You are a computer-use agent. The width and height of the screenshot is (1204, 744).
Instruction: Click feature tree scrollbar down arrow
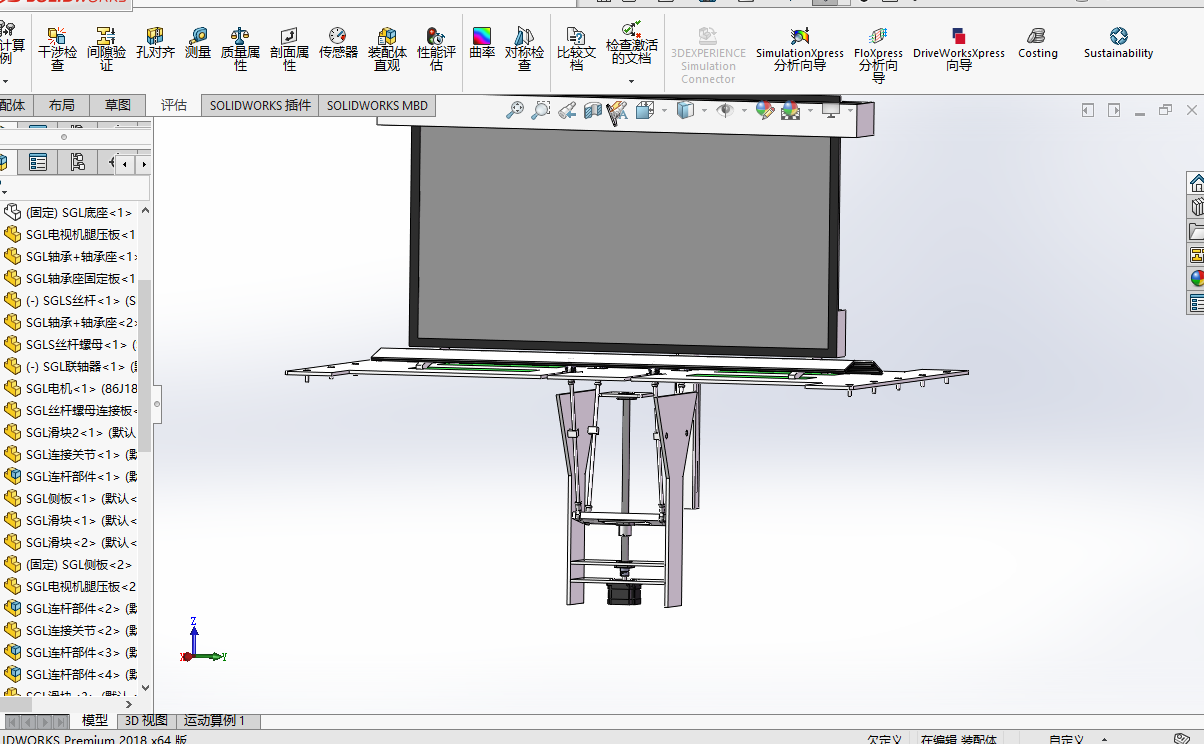pyautogui.click(x=145, y=687)
